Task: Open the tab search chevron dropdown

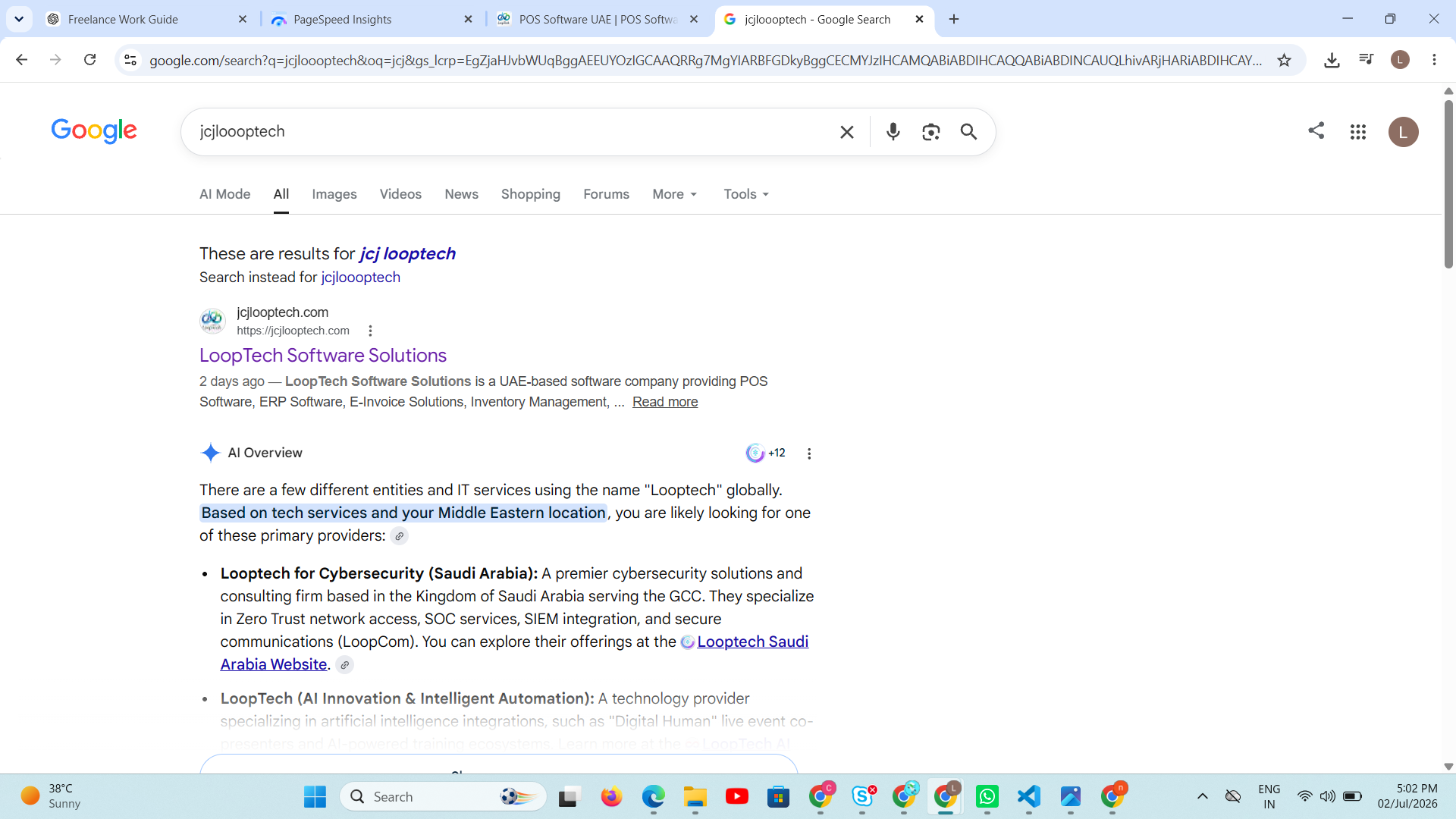Action: coord(19,20)
